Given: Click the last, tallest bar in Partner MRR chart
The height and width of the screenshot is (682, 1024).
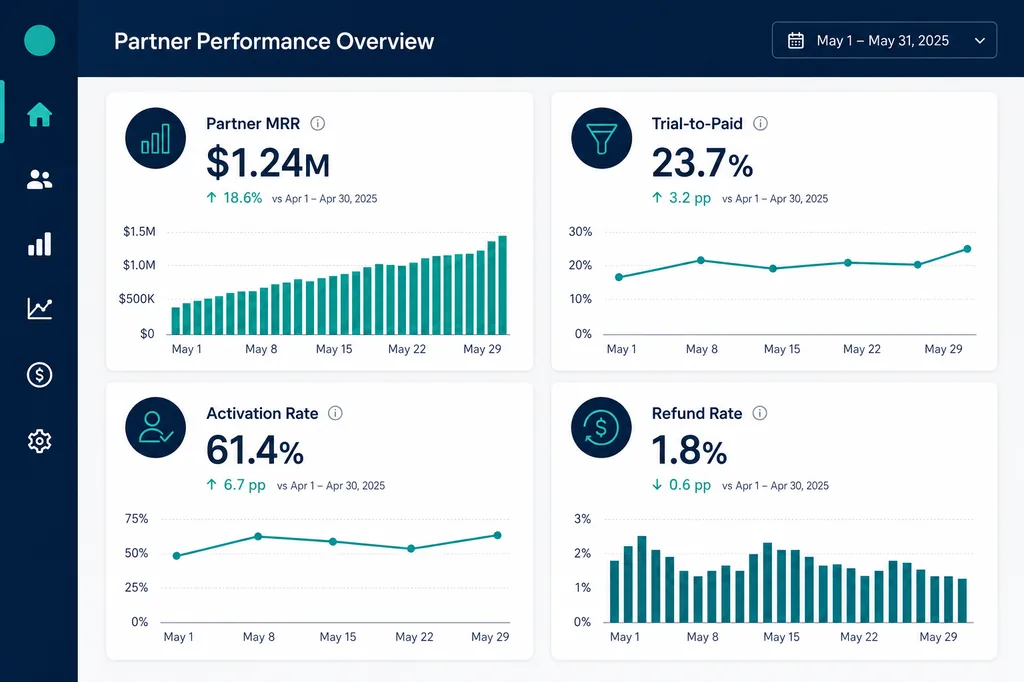Looking at the screenshot, I should pyautogui.click(x=502, y=285).
